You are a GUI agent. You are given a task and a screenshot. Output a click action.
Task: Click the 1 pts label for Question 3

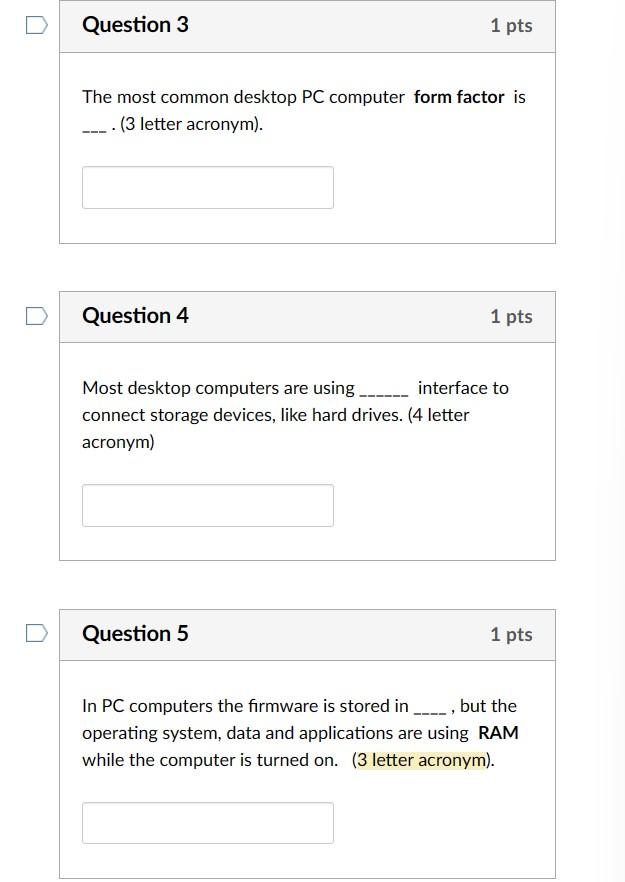point(511,27)
